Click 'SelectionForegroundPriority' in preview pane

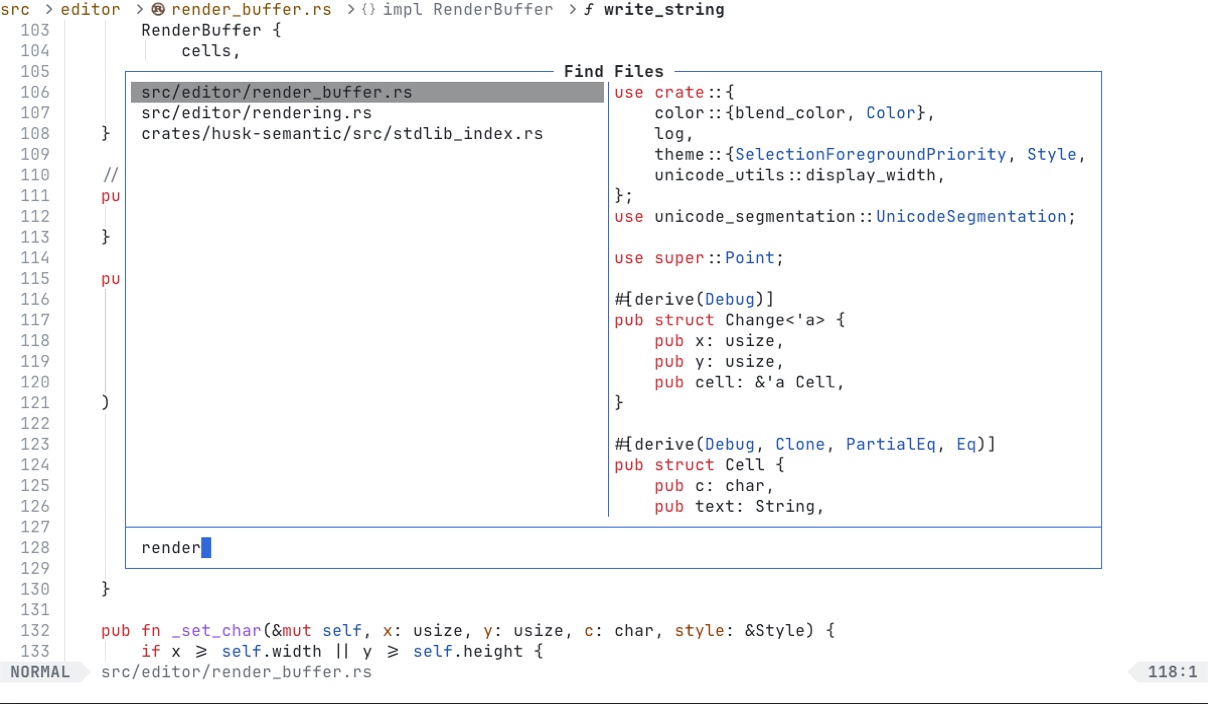[x=871, y=155]
